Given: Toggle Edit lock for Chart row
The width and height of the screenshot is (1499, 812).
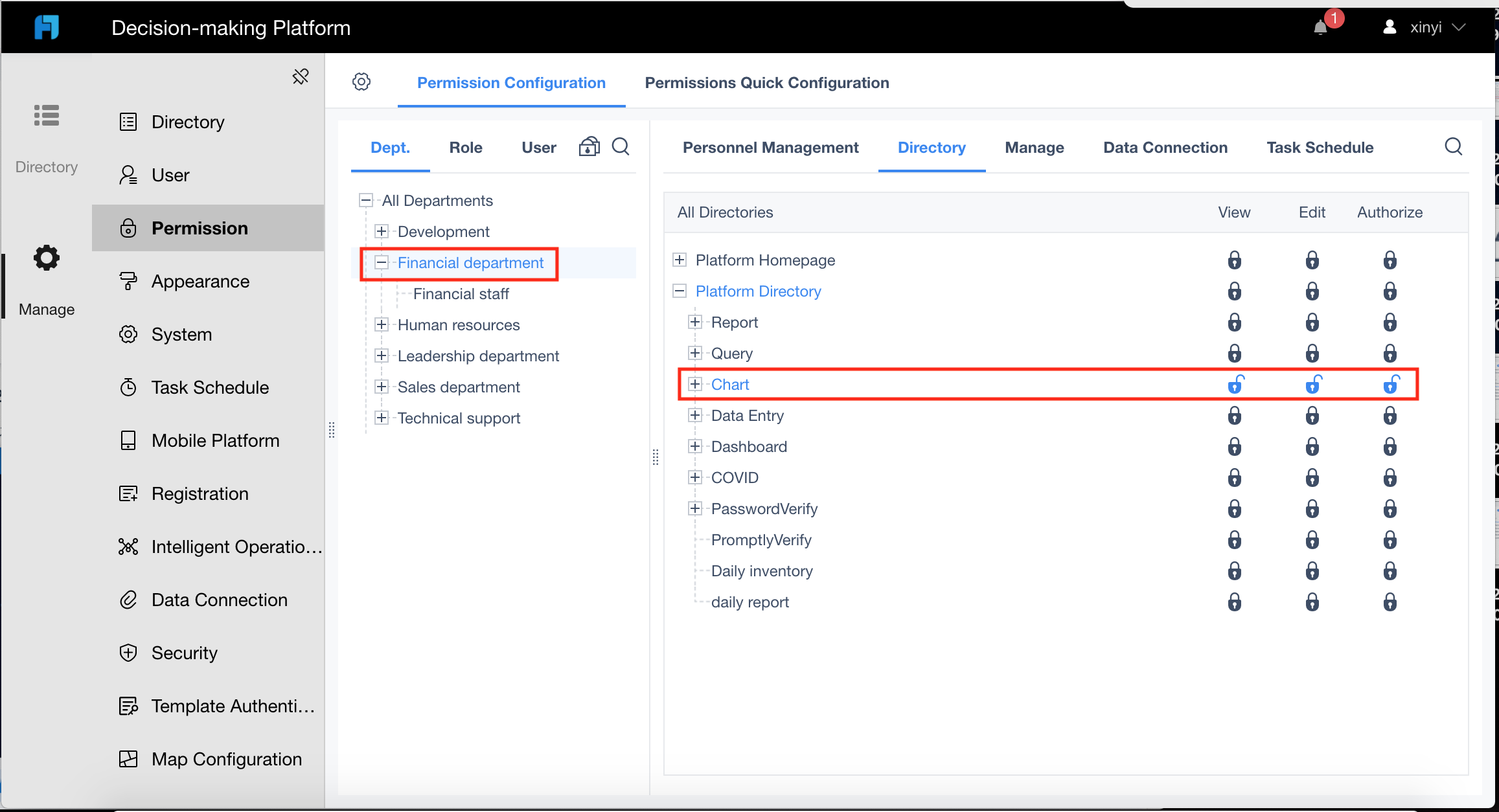Looking at the screenshot, I should click(x=1313, y=385).
